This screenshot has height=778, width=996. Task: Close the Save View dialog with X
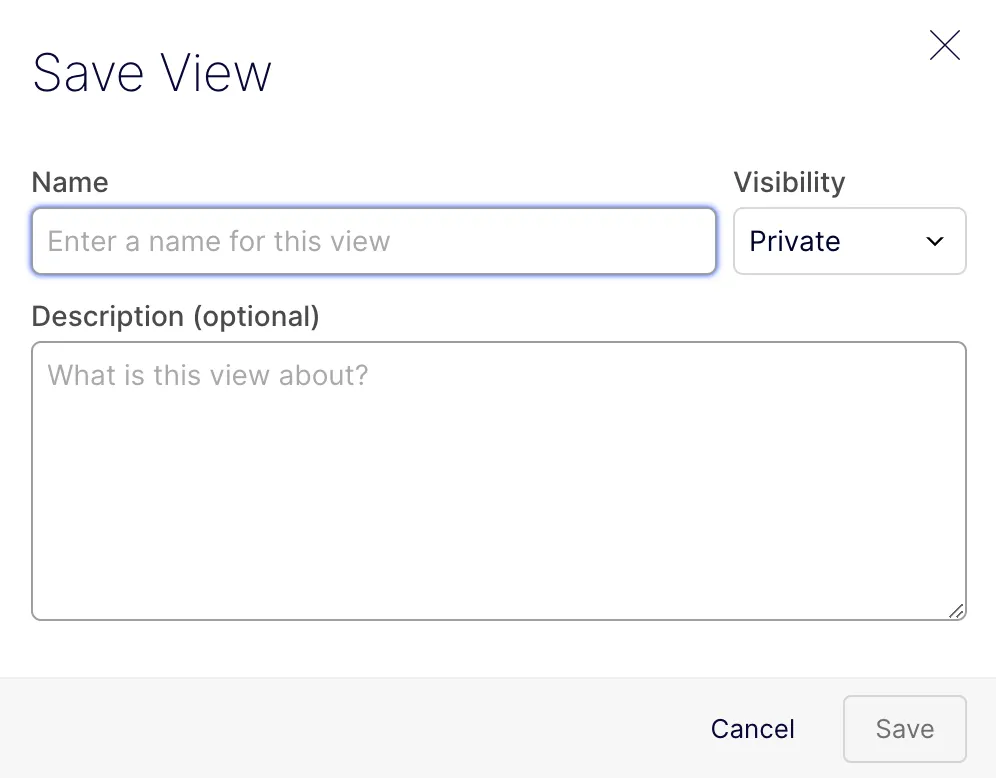(945, 45)
